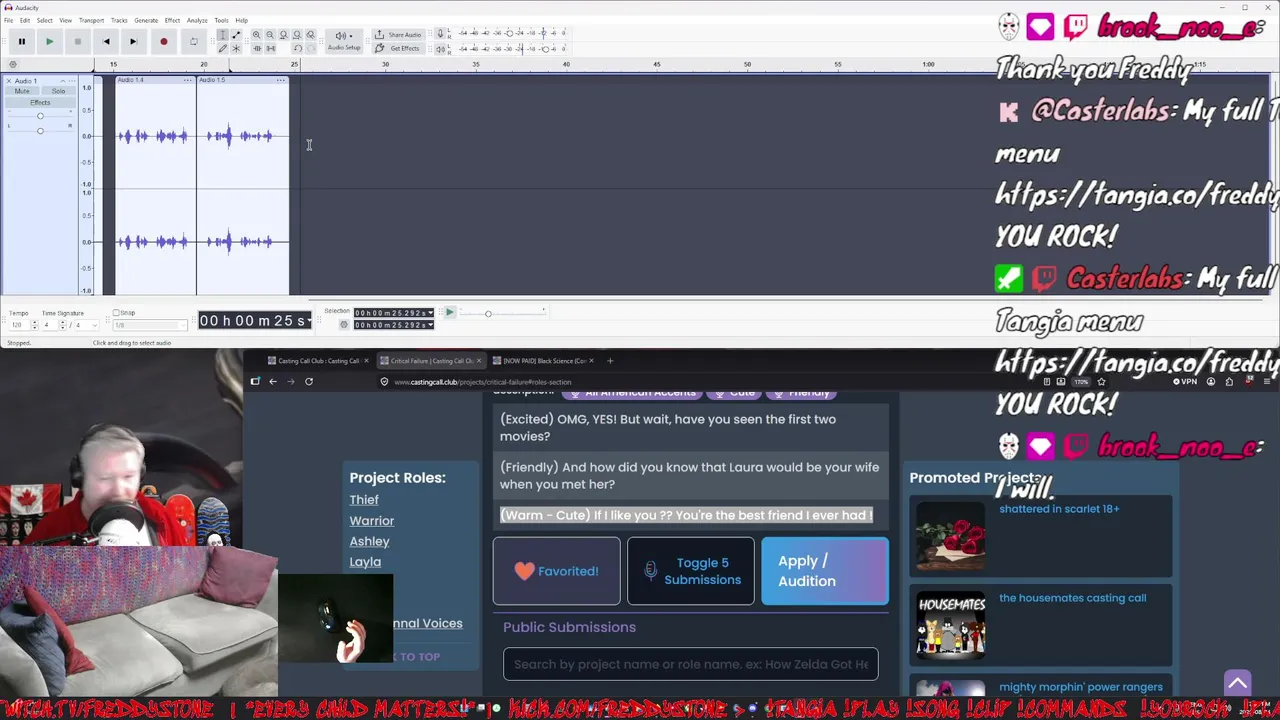
Task: Open selection end time format dropdown
Action: pyautogui.click(x=431, y=325)
